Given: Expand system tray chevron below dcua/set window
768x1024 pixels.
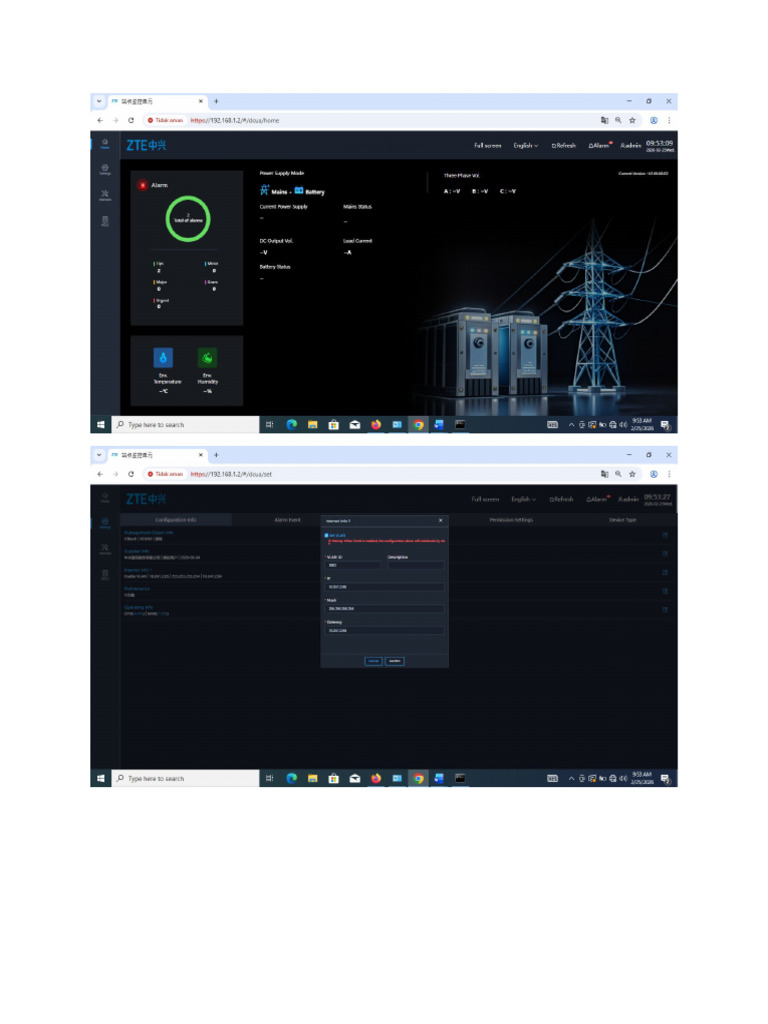Looking at the screenshot, I should point(571,778).
